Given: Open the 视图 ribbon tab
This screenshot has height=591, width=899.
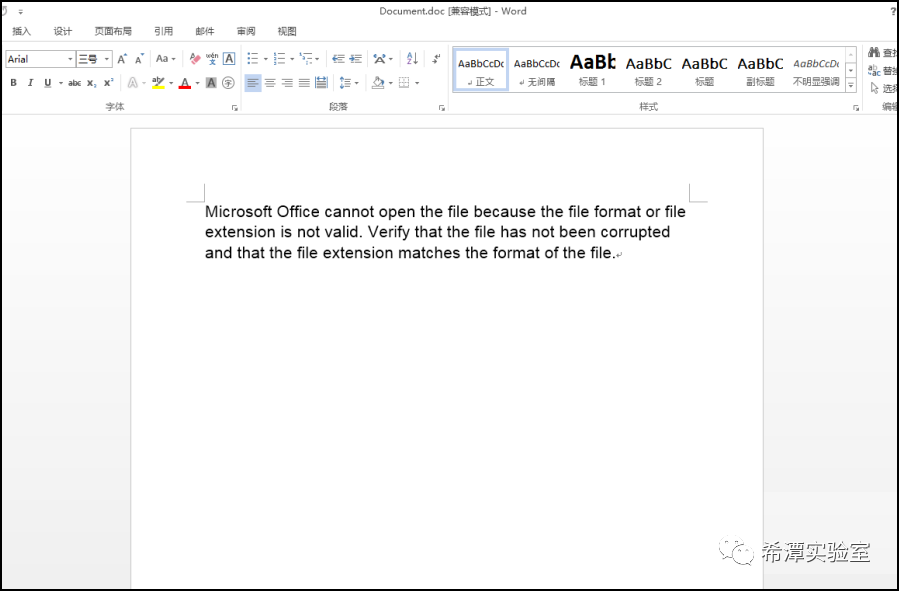Looking at the screenshot, I should pos(287,31).
